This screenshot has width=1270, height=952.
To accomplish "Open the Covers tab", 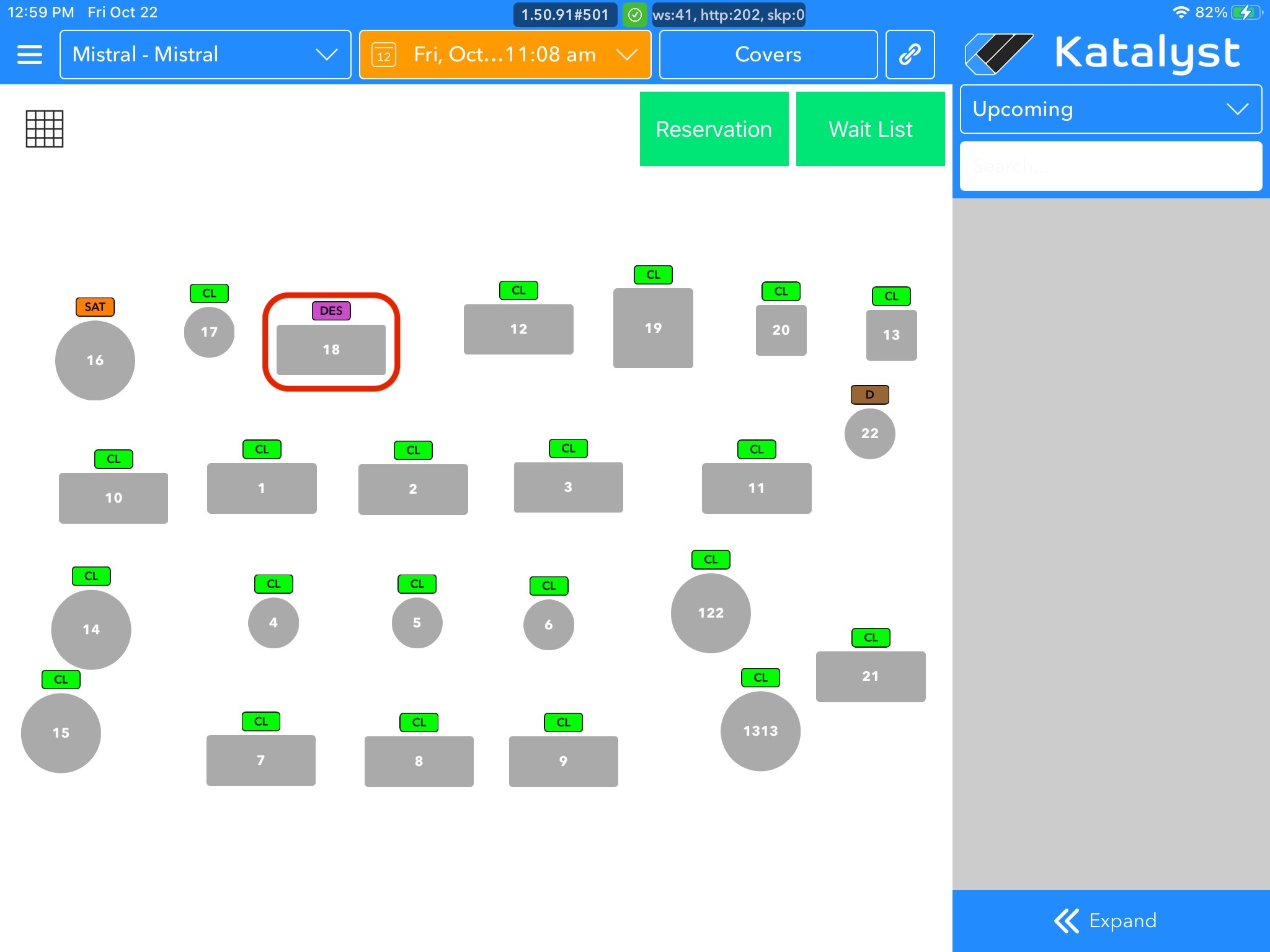I will [x=768, y=55].
